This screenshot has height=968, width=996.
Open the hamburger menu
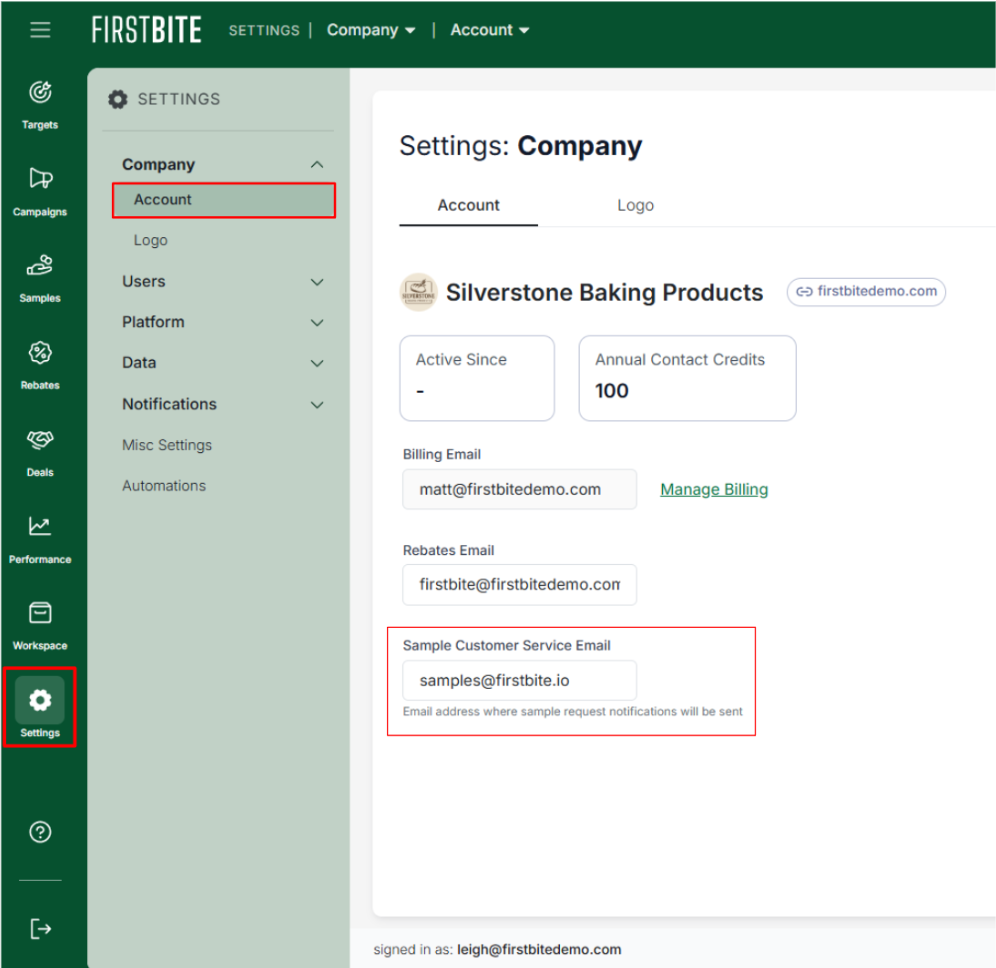(40, 30)
